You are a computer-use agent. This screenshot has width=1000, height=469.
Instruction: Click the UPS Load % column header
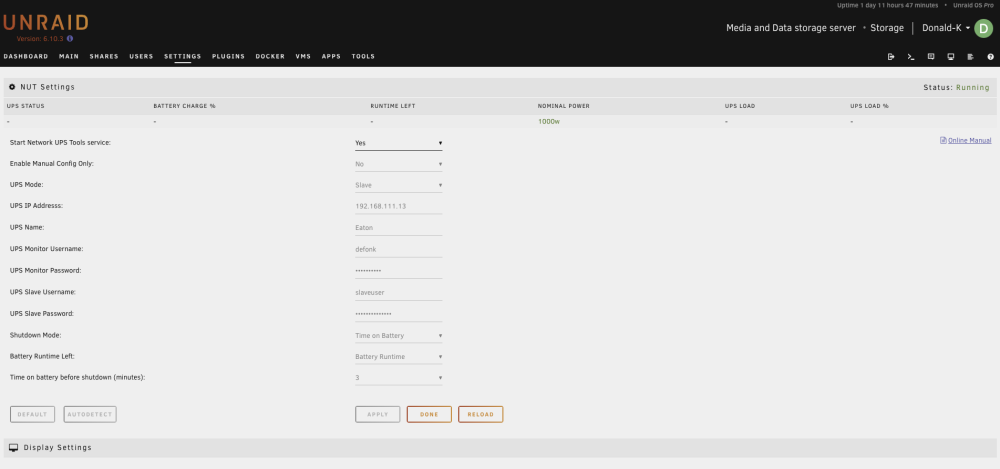[x=869, y=106]
